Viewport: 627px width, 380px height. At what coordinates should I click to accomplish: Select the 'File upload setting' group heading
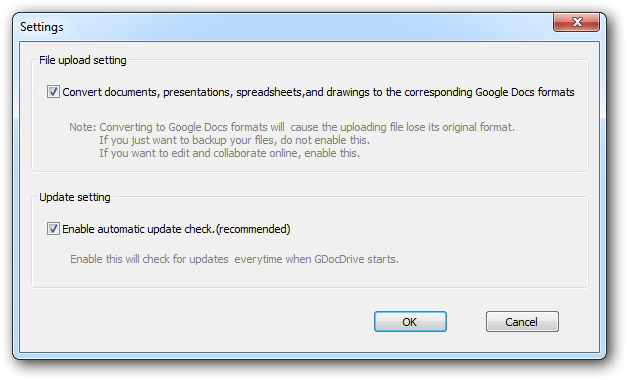click(x=83, y=60)
